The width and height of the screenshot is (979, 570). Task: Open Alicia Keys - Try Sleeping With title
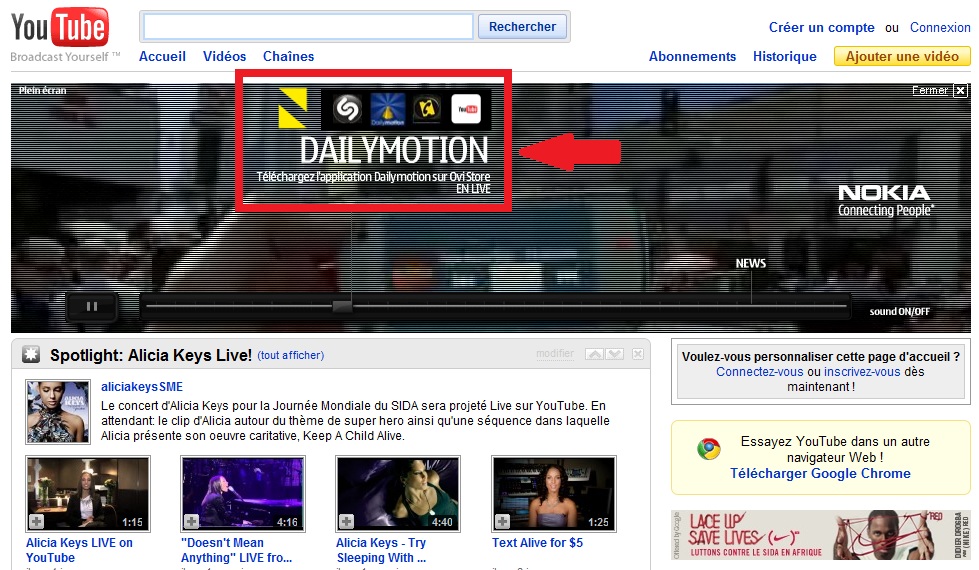[381, 550]
